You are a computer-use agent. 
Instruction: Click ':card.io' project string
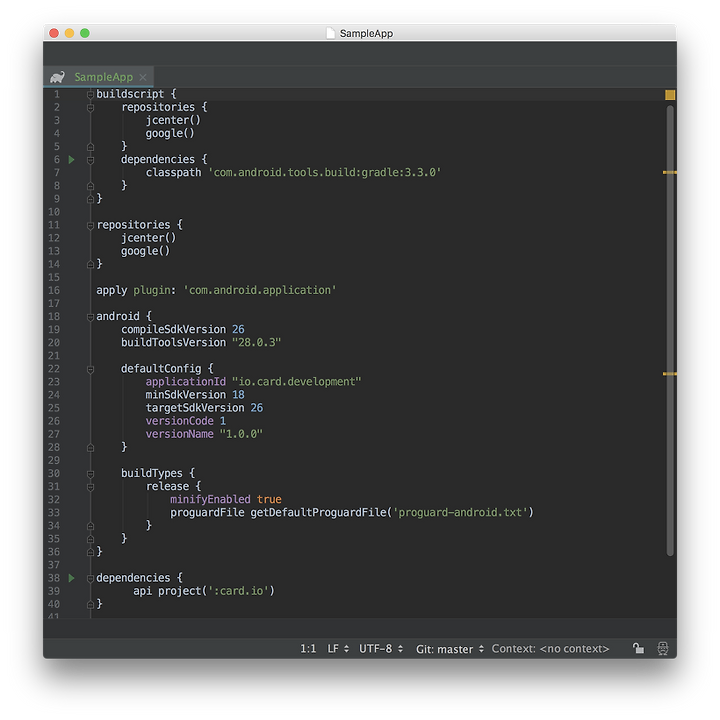pyautogui.click(x=239, y=591)
